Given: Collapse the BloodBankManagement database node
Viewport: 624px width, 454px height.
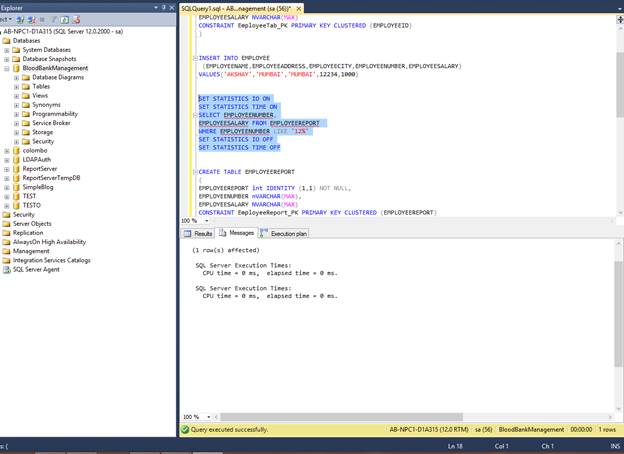Looking at the screenshot, I should (7, 68).
